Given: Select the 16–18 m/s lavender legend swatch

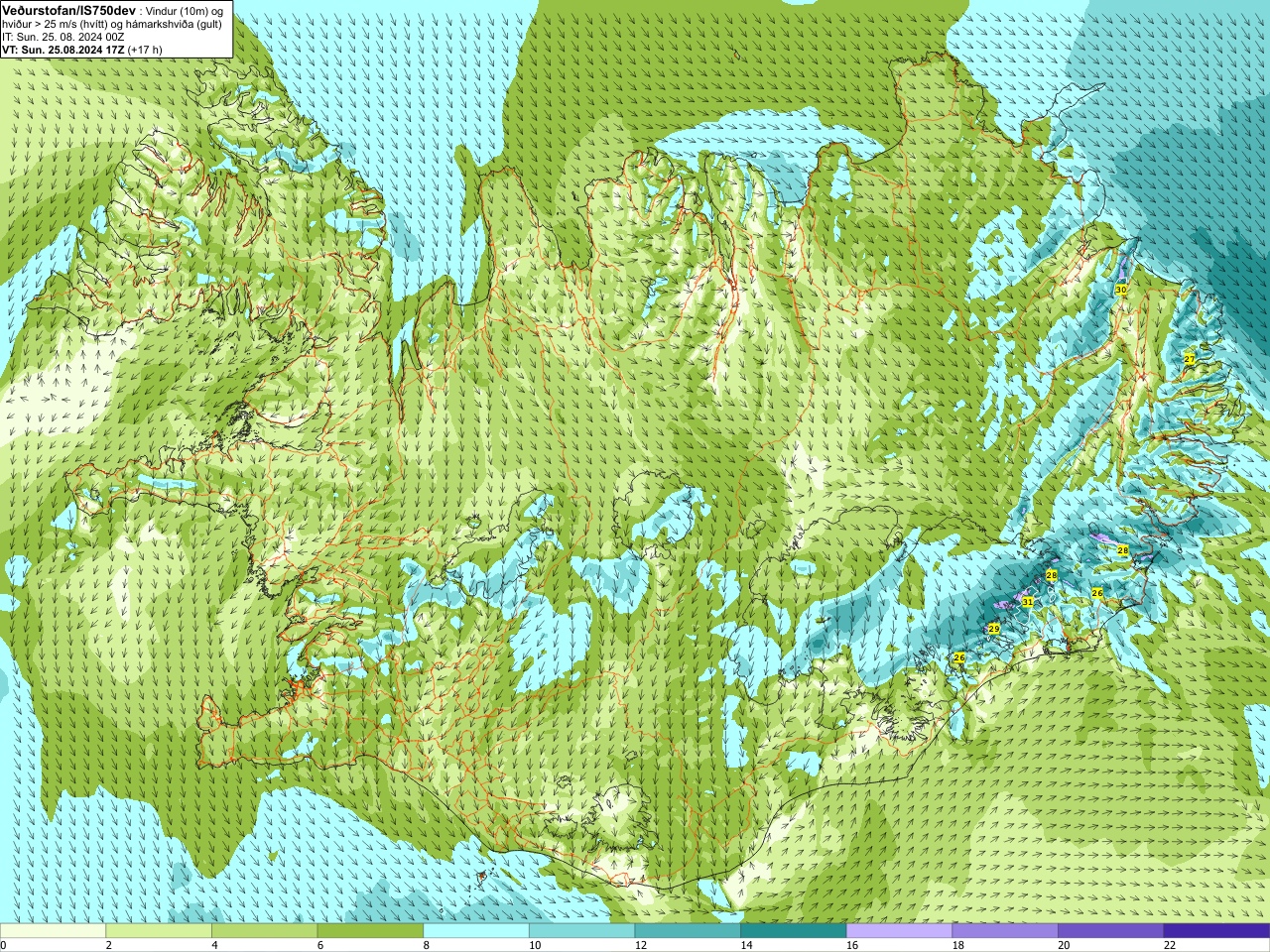Looking at the screenshot, I should 899,931.
